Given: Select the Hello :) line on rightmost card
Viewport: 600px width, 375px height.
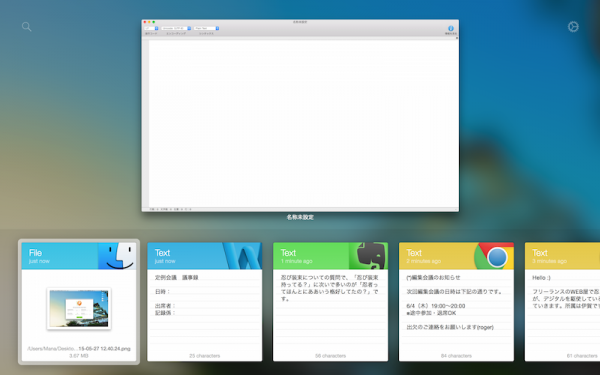Looking at the screenshot, I should click(541, 277).
